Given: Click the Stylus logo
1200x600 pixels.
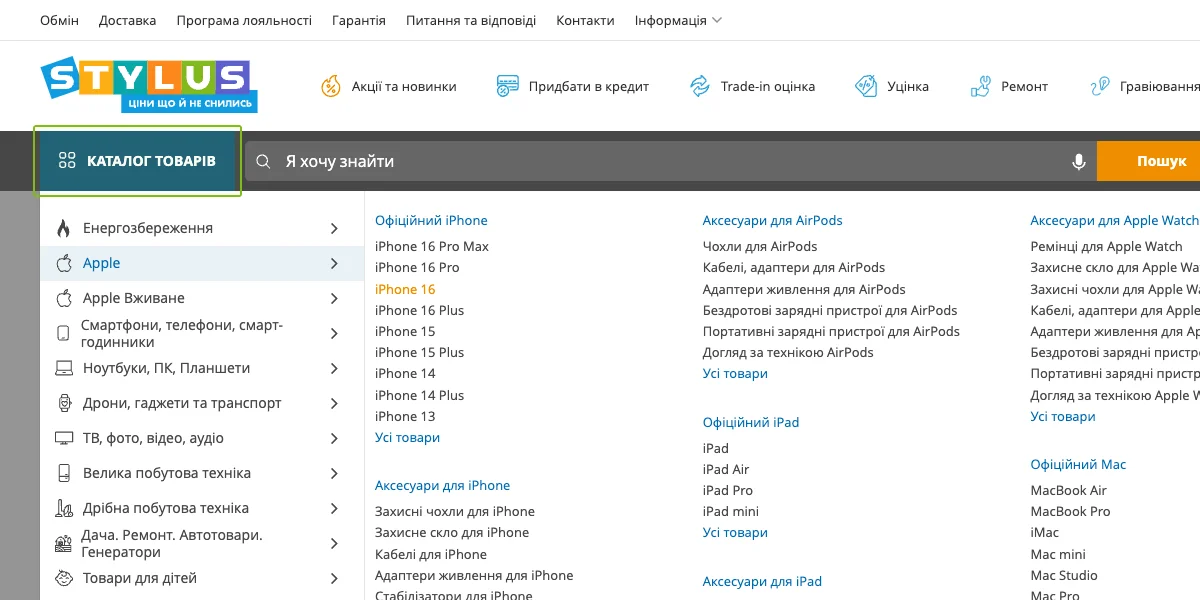Looking at the screenshot, I should pos(148,85).
